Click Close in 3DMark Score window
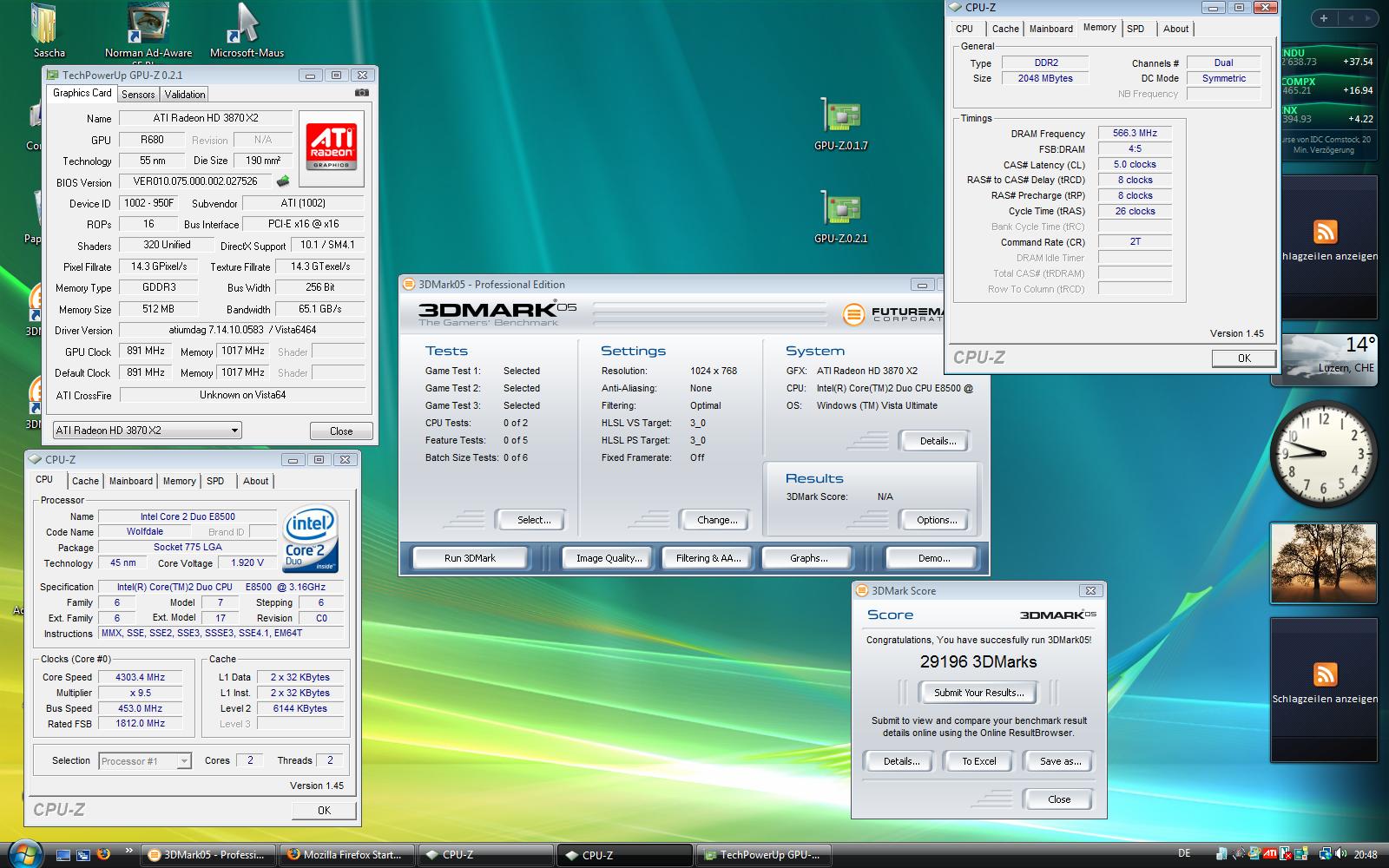Viewport: 1389px width, 868px height. [x=1059, y=799]
